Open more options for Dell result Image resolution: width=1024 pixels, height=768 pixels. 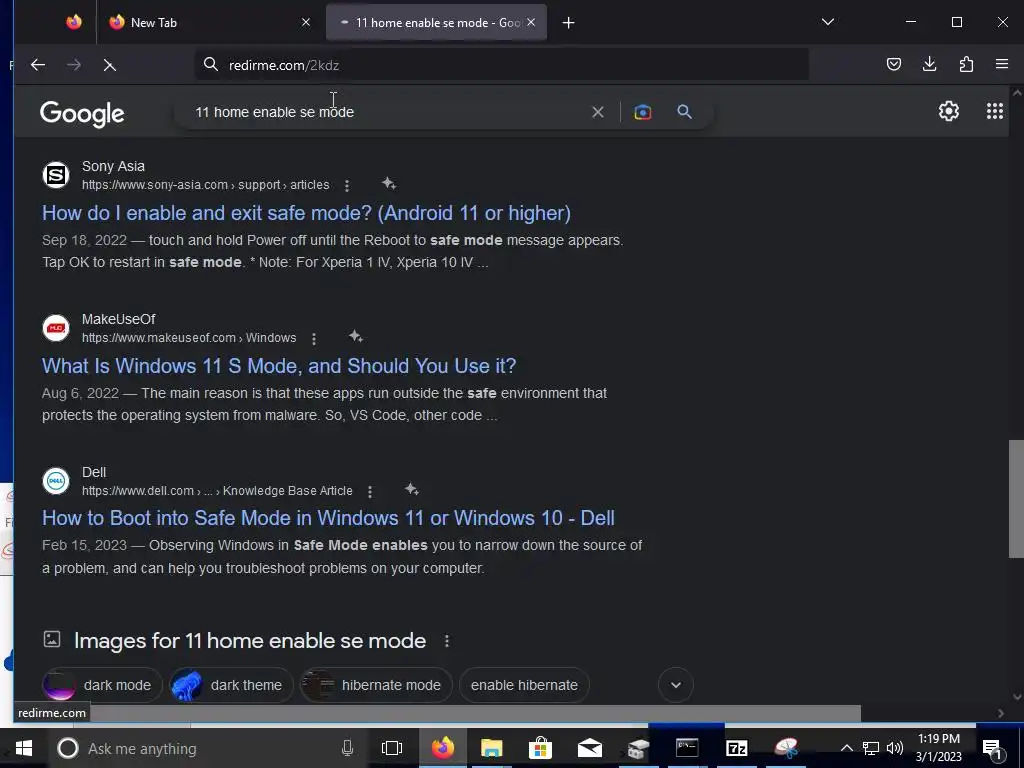(370, 491)
